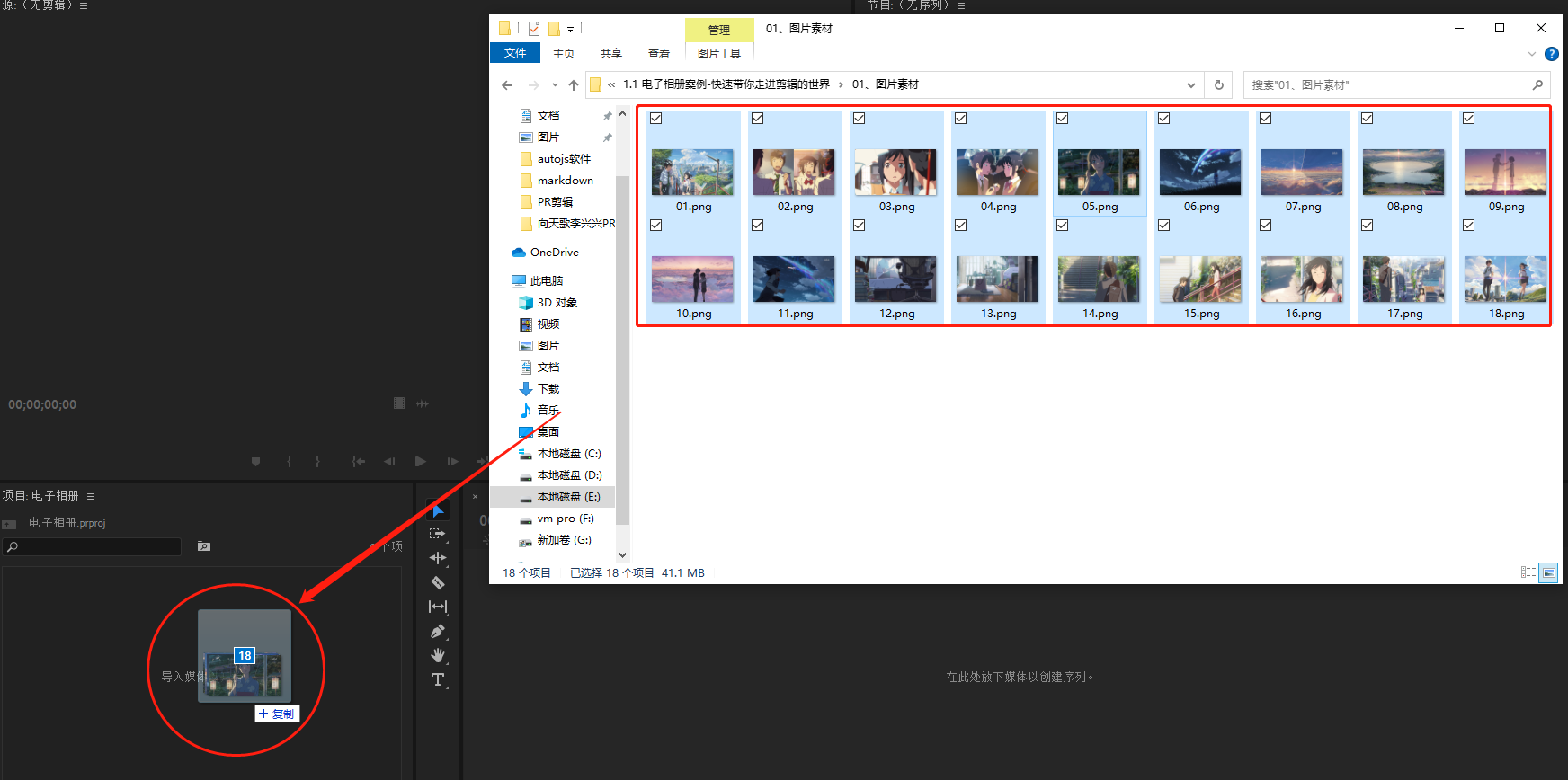Click the find-by-image icon in Project panel

tap(204, 546)
